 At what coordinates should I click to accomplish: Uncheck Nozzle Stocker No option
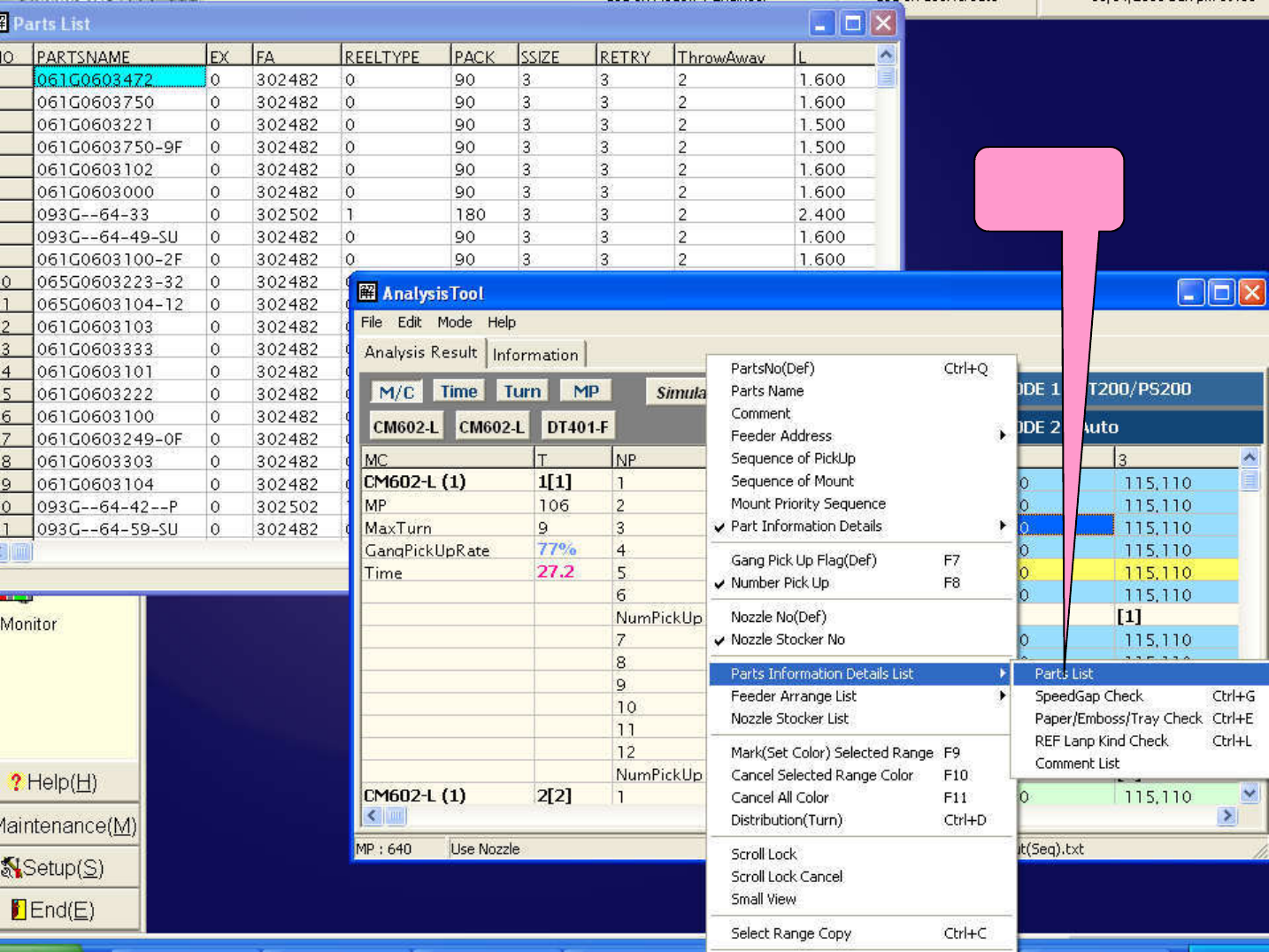787,640
